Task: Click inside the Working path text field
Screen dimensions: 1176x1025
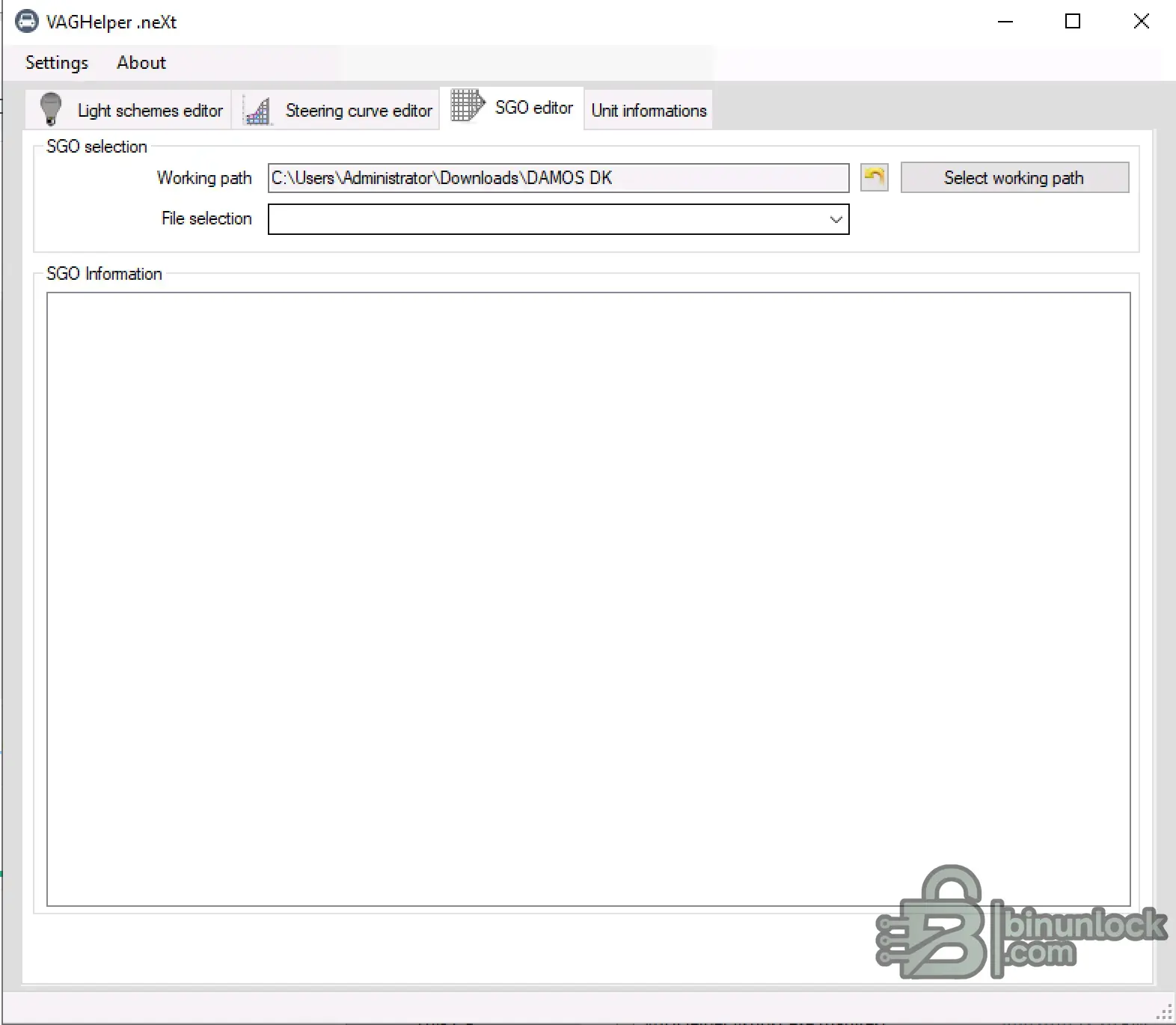Action: 558,178
